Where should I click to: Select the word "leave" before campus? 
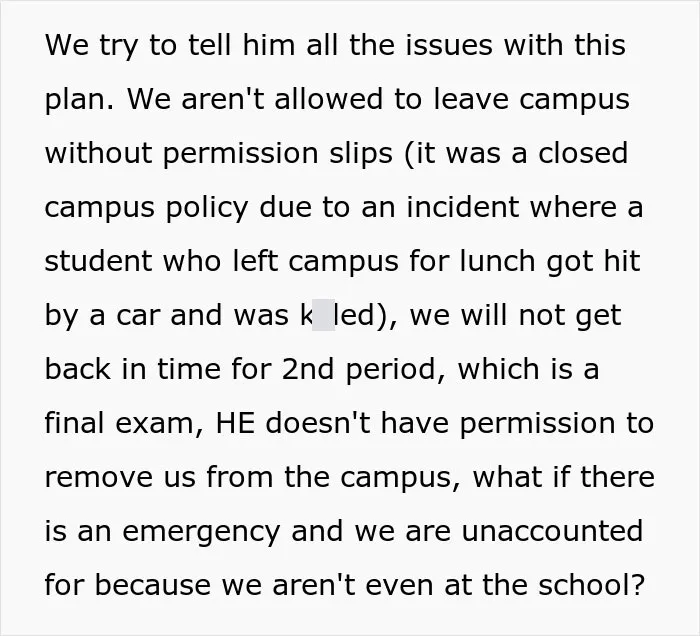pyautogui.click(x=471, y=99)
